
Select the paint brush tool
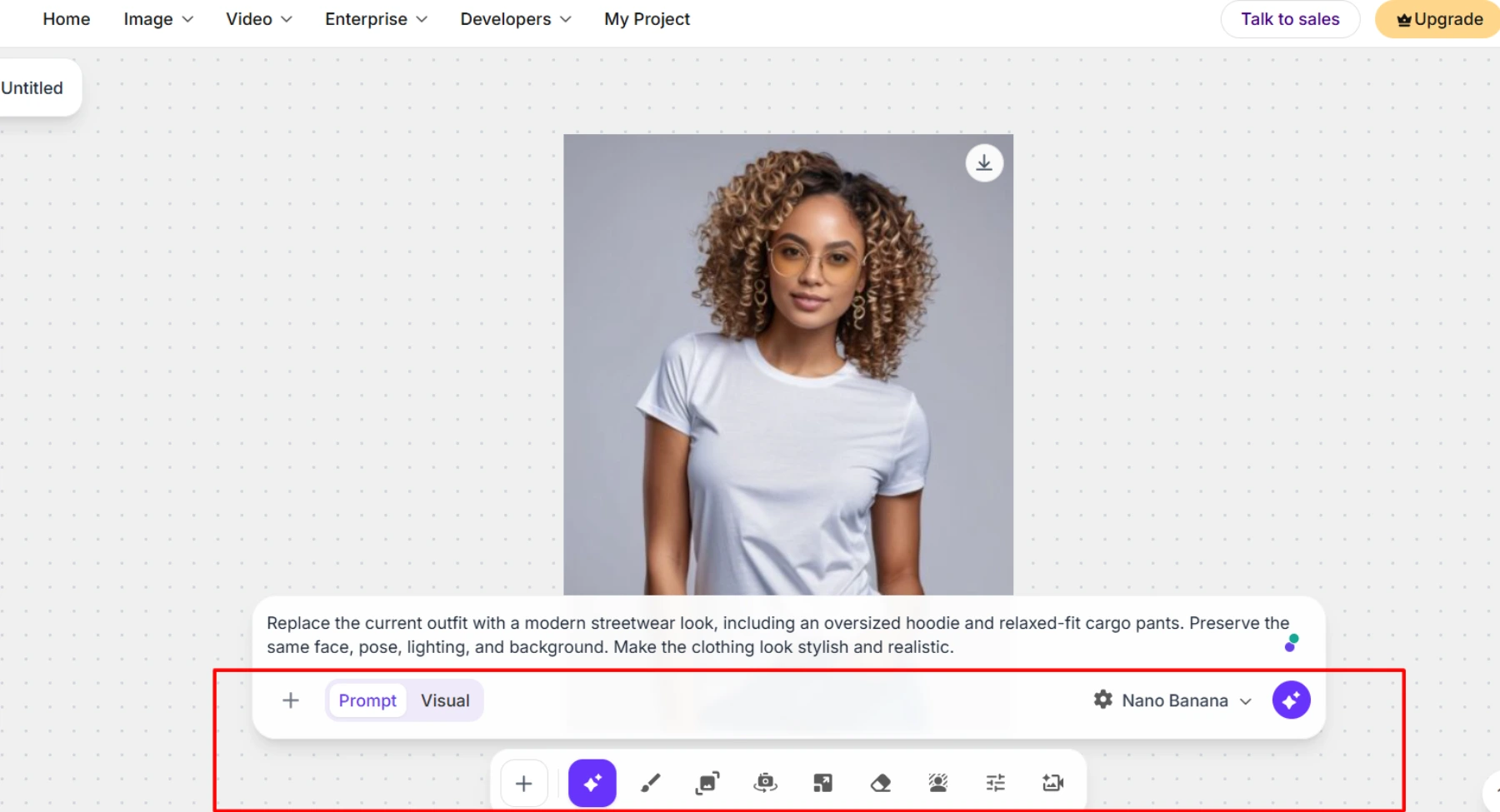(650, 783)
